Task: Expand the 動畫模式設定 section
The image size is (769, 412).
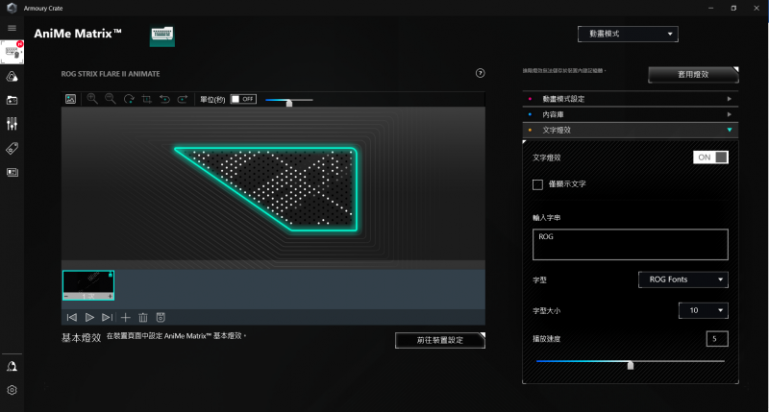Action: coord(630,99)
